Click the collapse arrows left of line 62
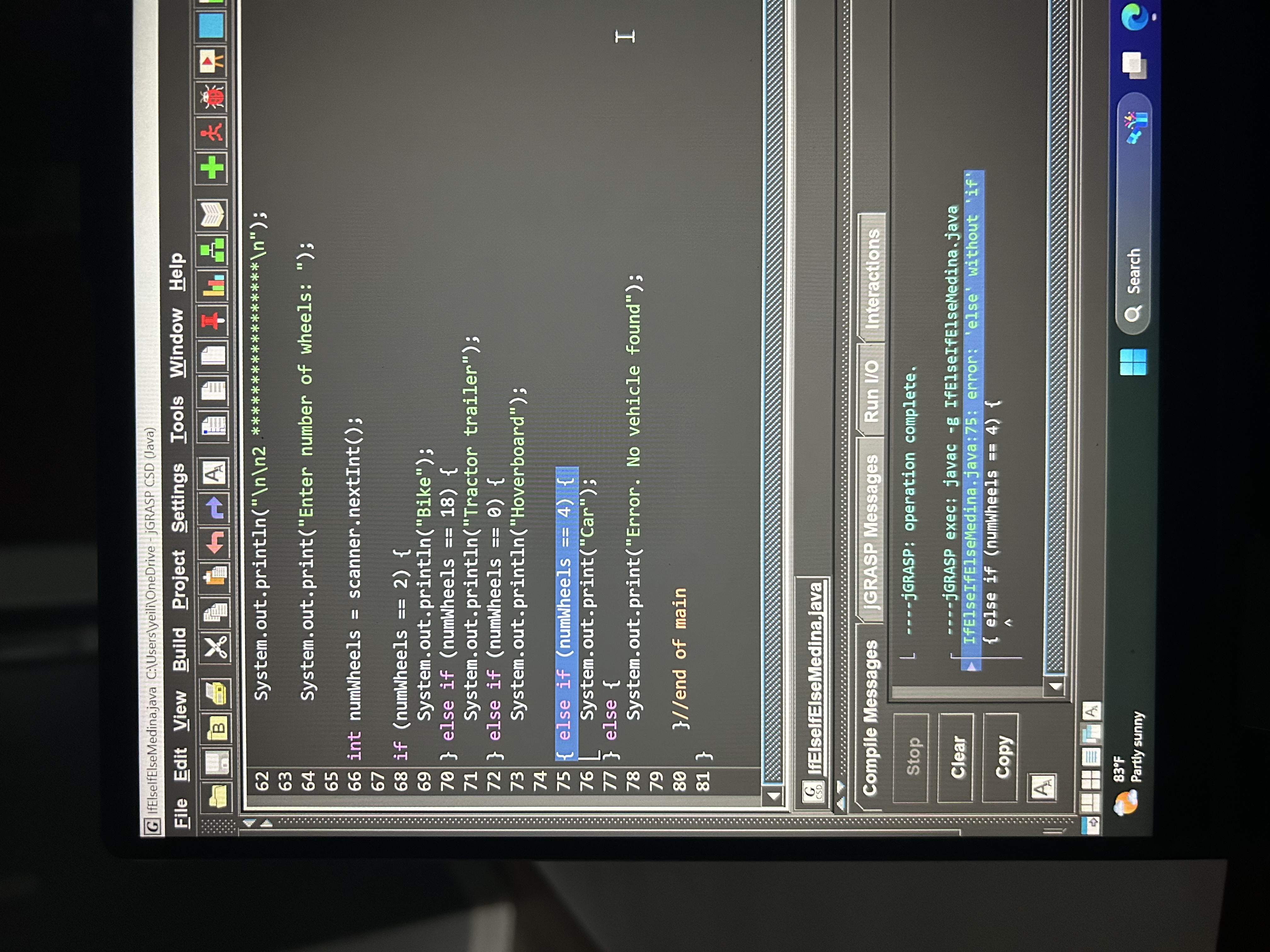The height and width of the screenshot is (952, 1270). click(x=257, y=823)
